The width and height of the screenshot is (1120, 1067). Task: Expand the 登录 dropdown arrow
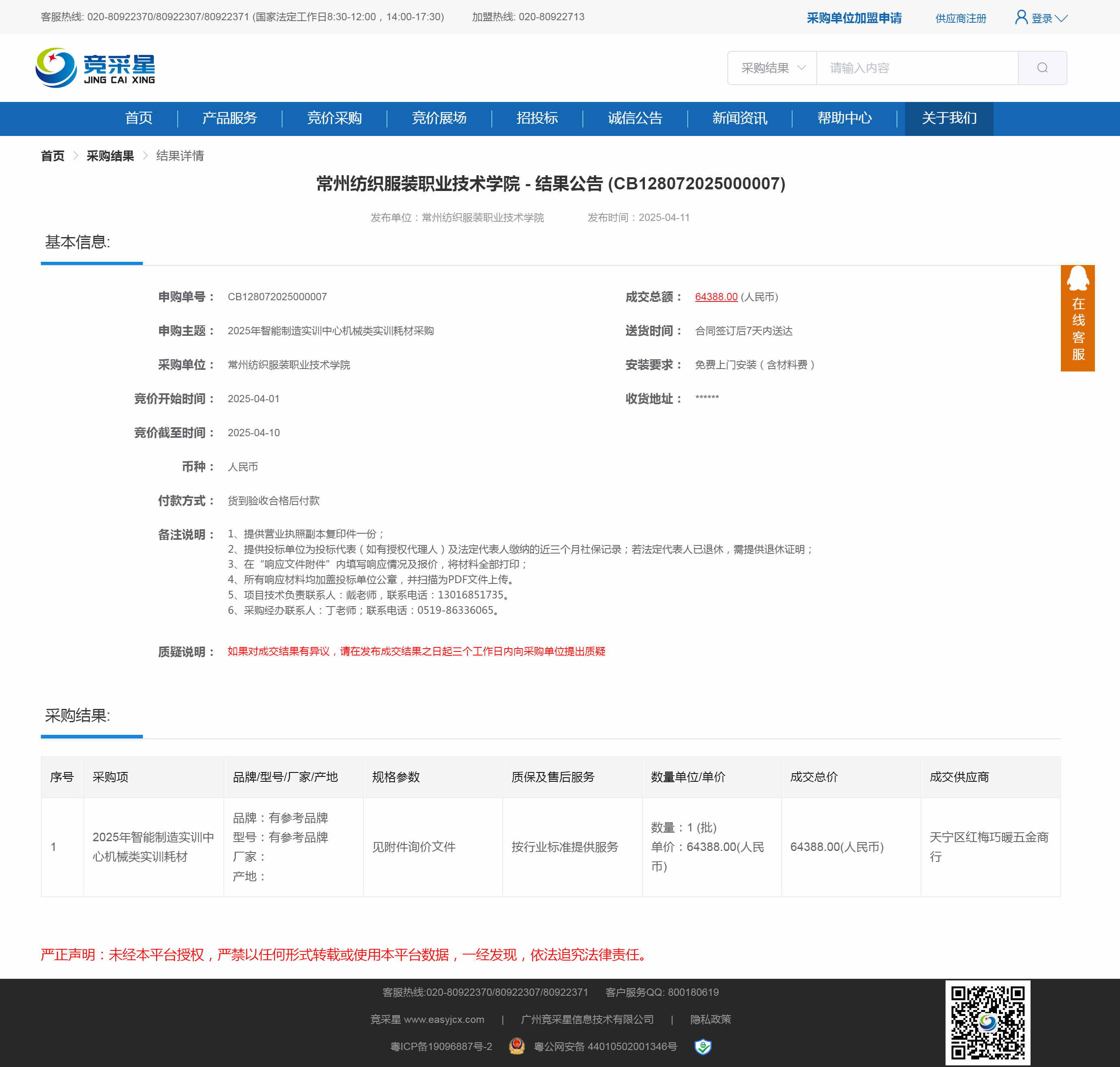[x=1061, y=19]
